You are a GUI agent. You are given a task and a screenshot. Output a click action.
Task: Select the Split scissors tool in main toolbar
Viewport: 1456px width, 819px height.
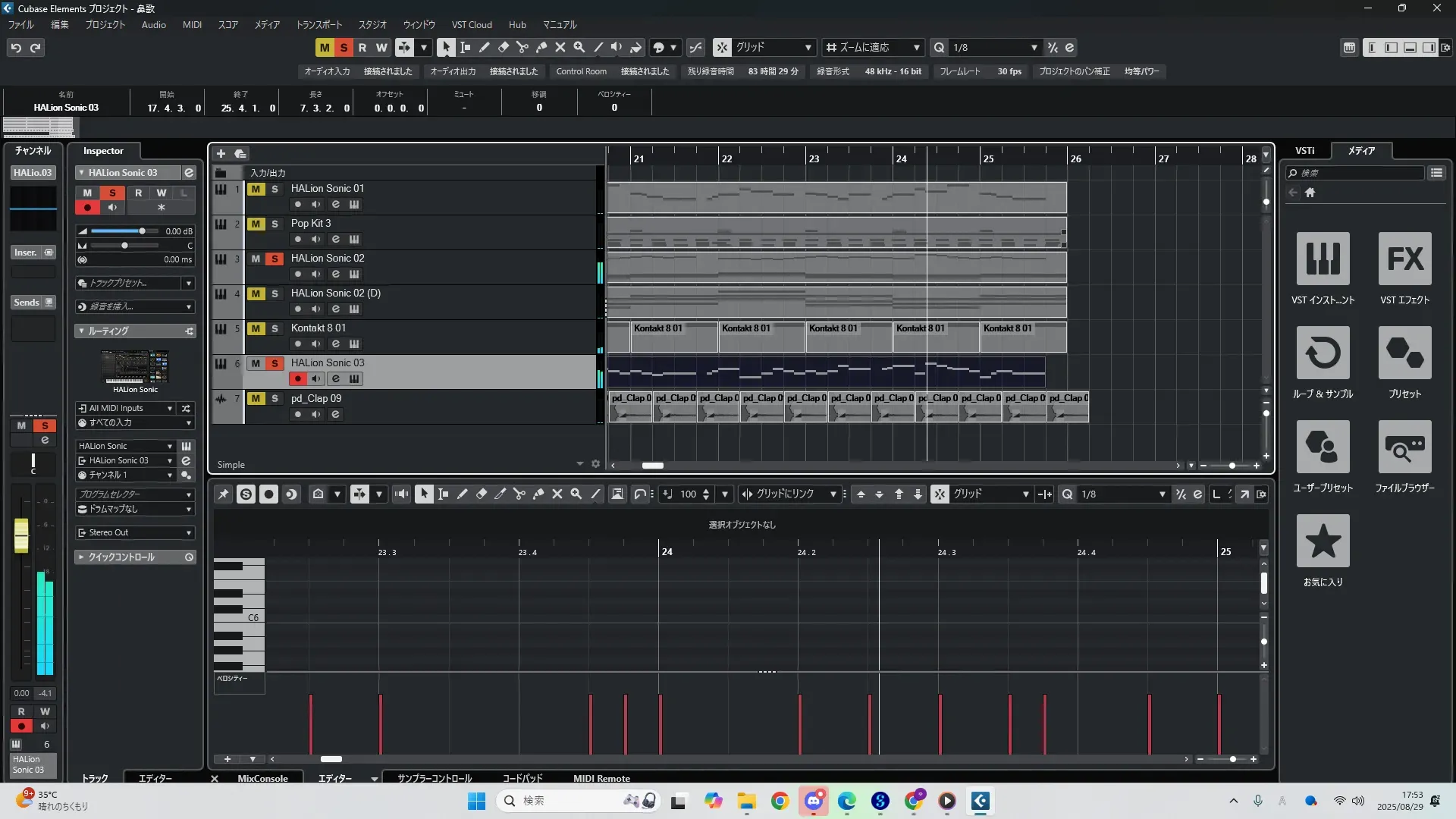(x=522, y=47)
